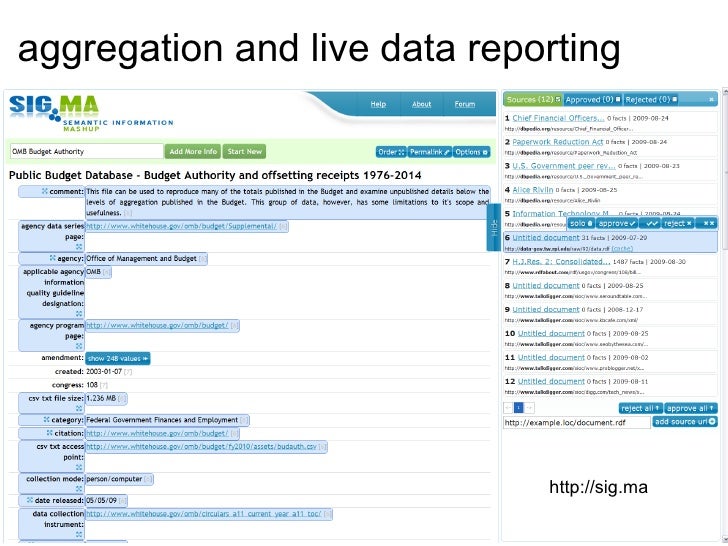Open Chief Financial Officers source link
The image size is (728, 546).
pos(558,118)
